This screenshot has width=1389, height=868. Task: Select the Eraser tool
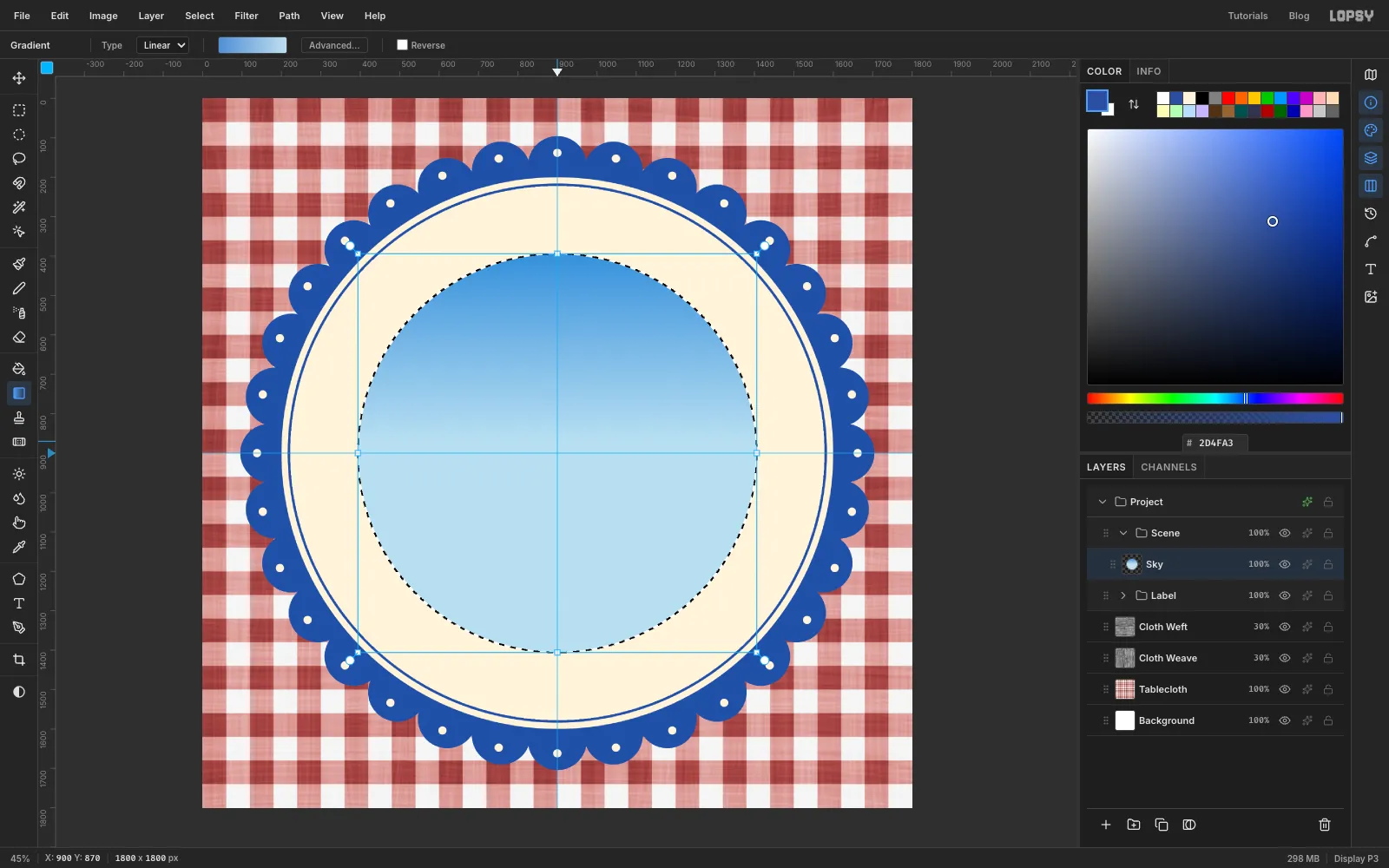pos(19,337)
